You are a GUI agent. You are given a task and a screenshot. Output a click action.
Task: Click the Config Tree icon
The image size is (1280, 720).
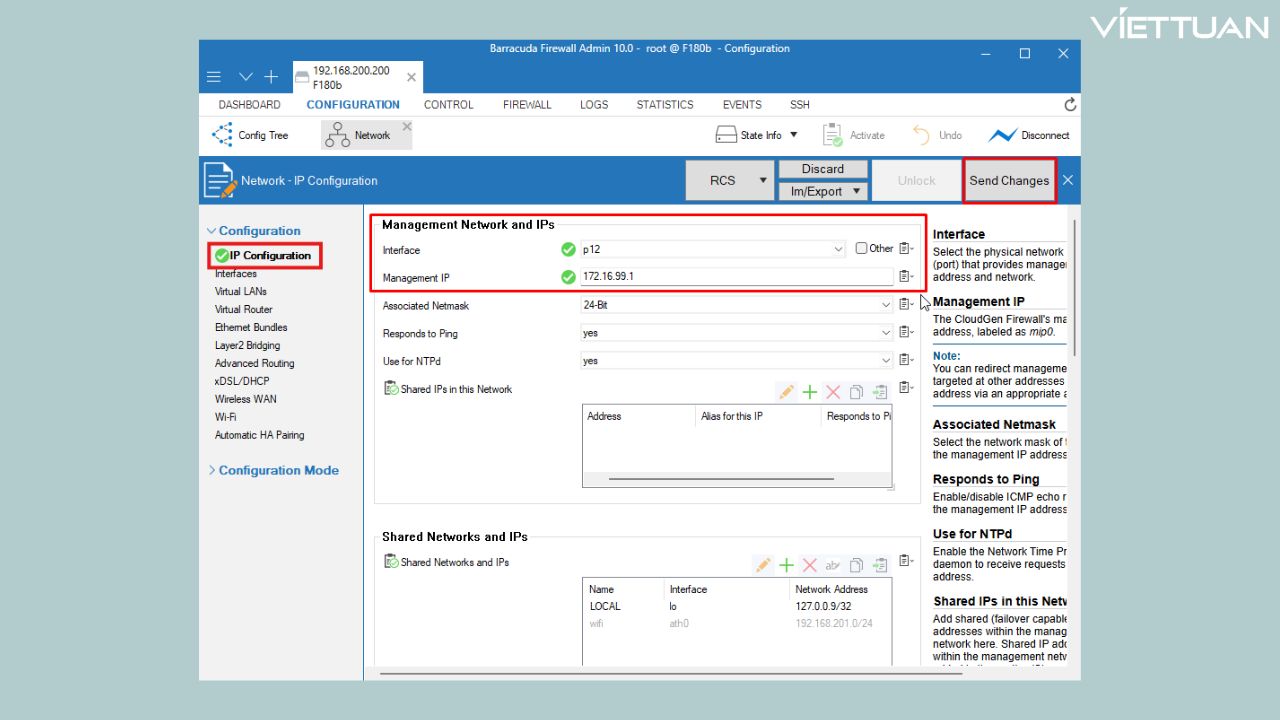click(222, 135)
